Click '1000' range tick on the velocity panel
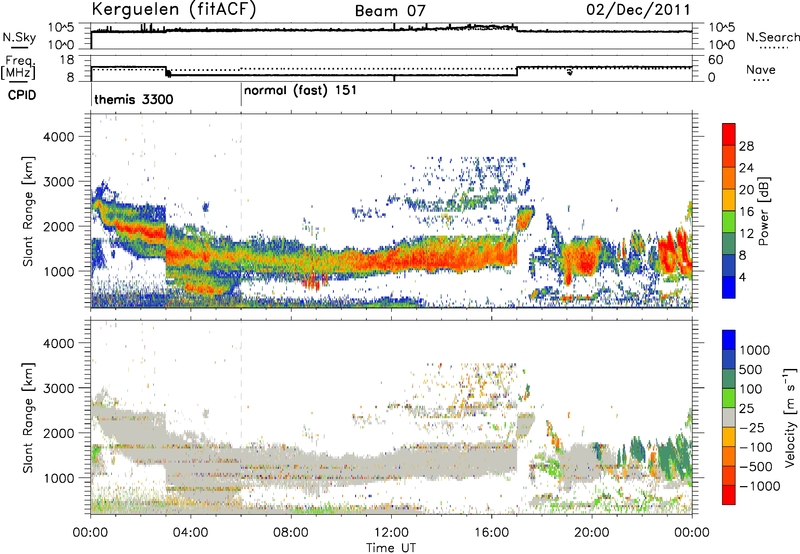This screenshot has height=554, width=800. click(58, 478)
